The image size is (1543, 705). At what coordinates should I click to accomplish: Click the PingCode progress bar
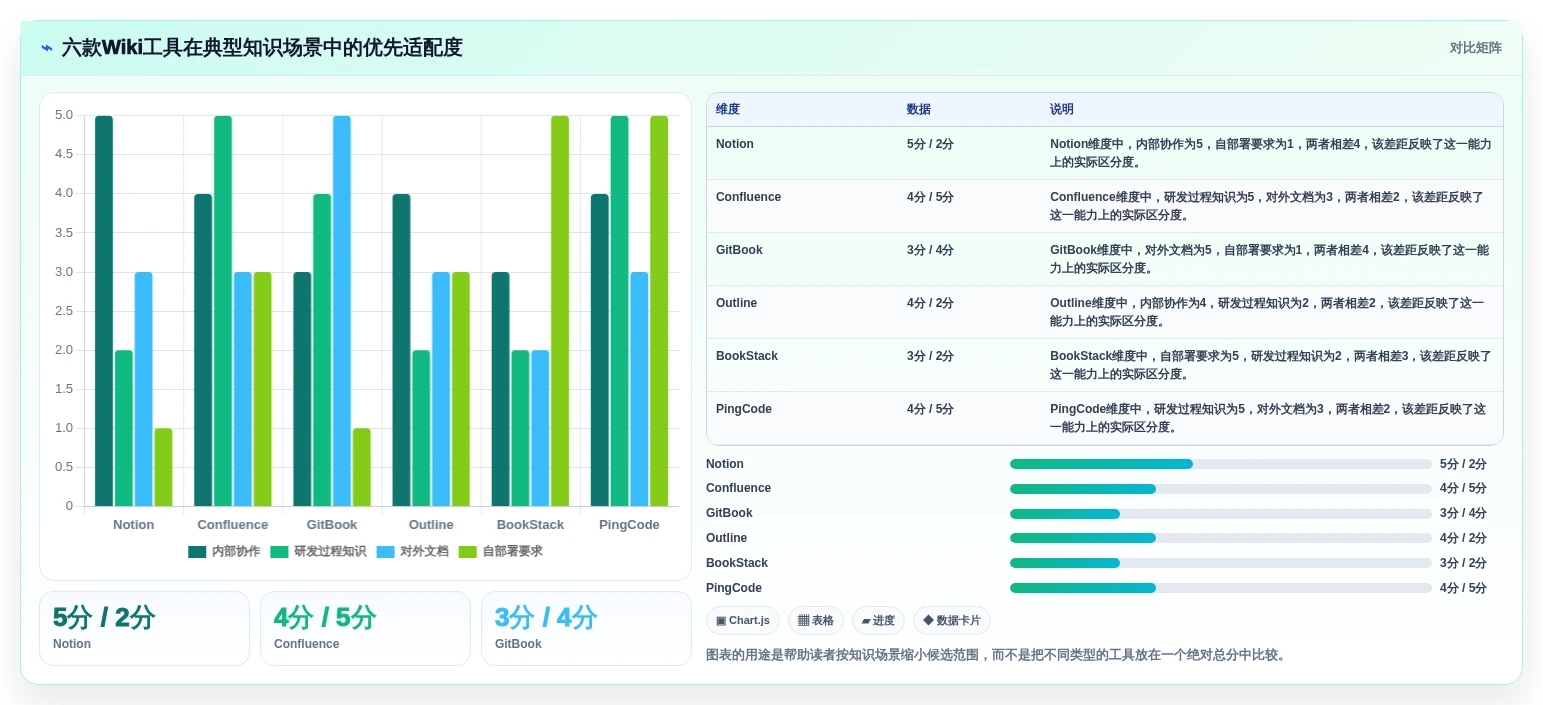point(1221,588)
